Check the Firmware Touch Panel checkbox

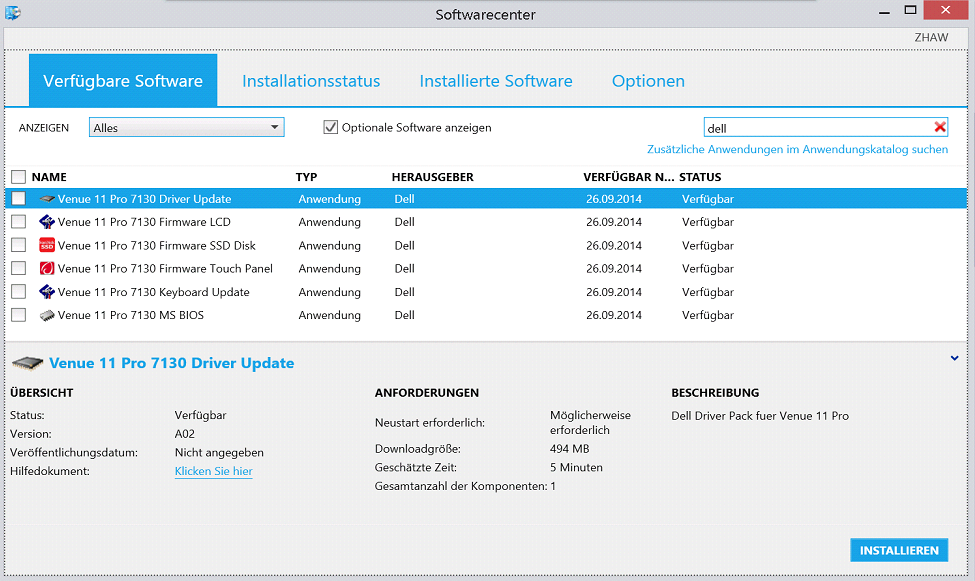pyautogui.click(x=19, y=269)
